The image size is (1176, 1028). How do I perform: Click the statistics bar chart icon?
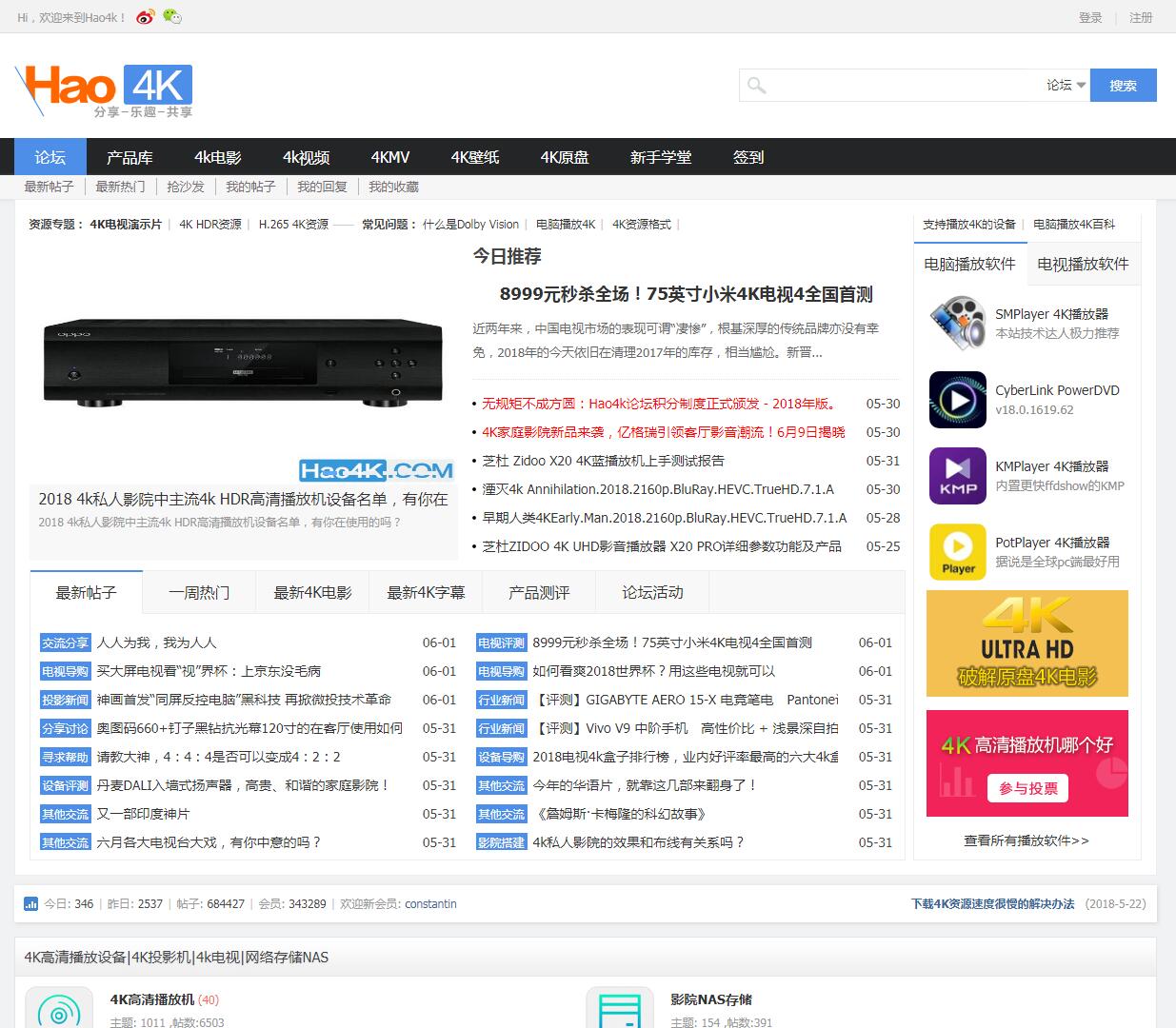30,903
